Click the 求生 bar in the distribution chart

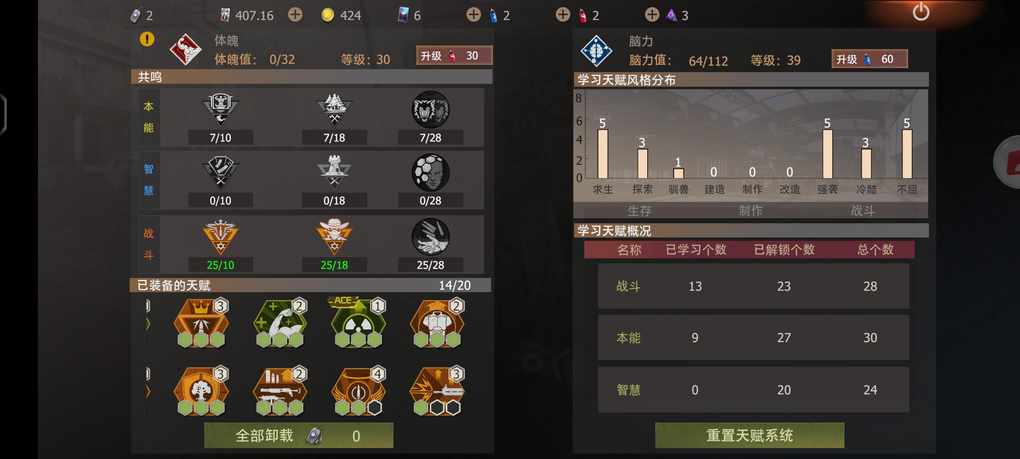click(x=603, y=153)
